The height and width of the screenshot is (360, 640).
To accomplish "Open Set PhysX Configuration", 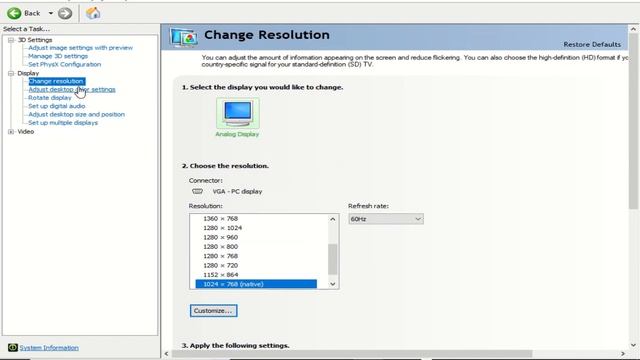I will point(64,64).
